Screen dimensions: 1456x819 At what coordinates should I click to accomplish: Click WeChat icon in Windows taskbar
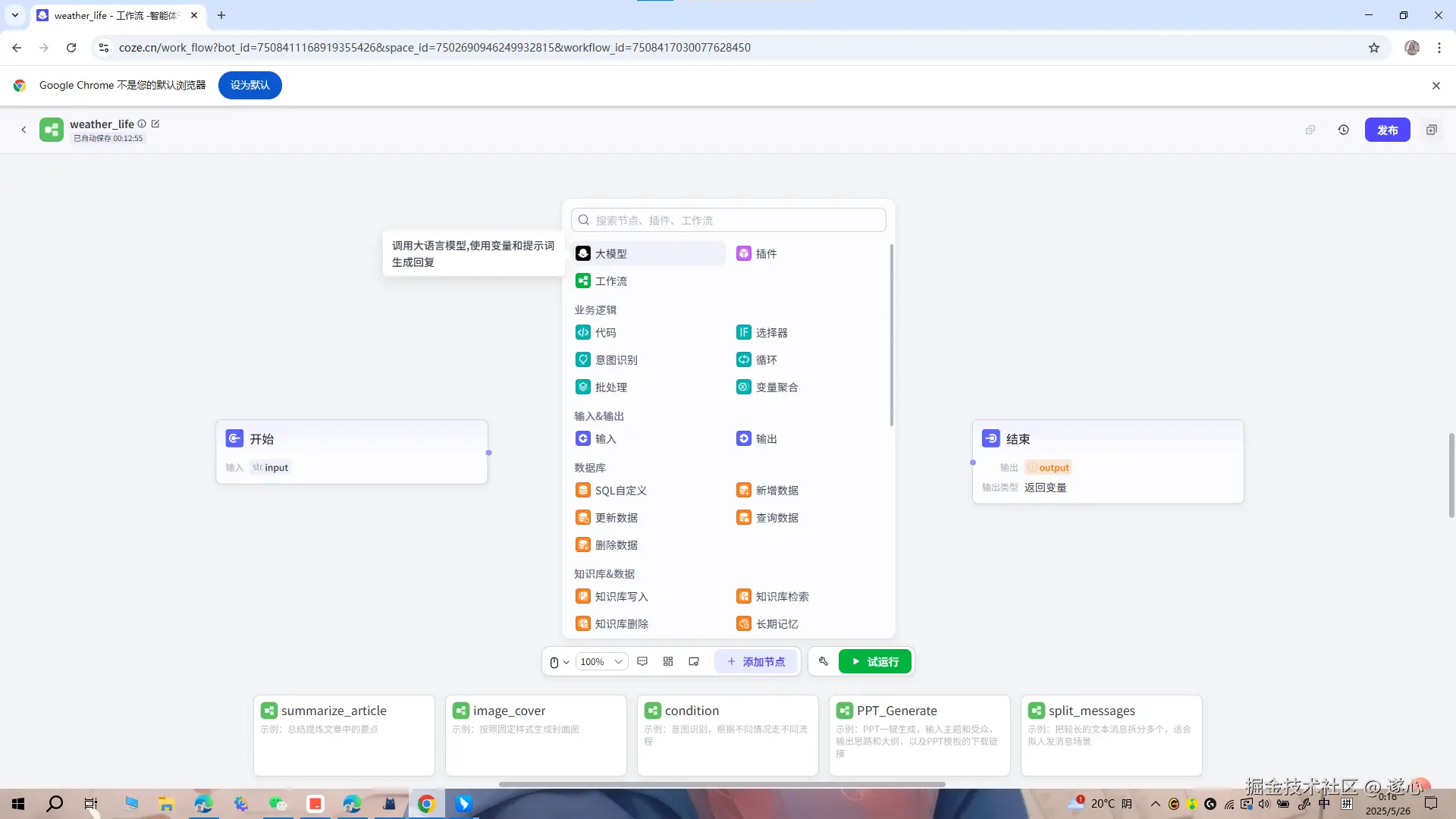click(278, 804)
